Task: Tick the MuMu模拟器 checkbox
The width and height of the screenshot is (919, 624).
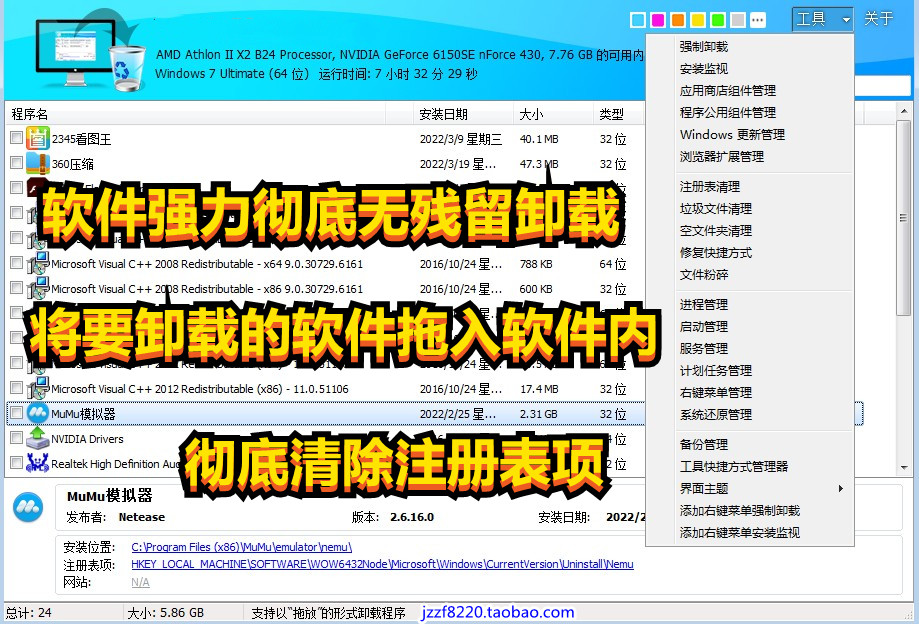Action: 16,412
